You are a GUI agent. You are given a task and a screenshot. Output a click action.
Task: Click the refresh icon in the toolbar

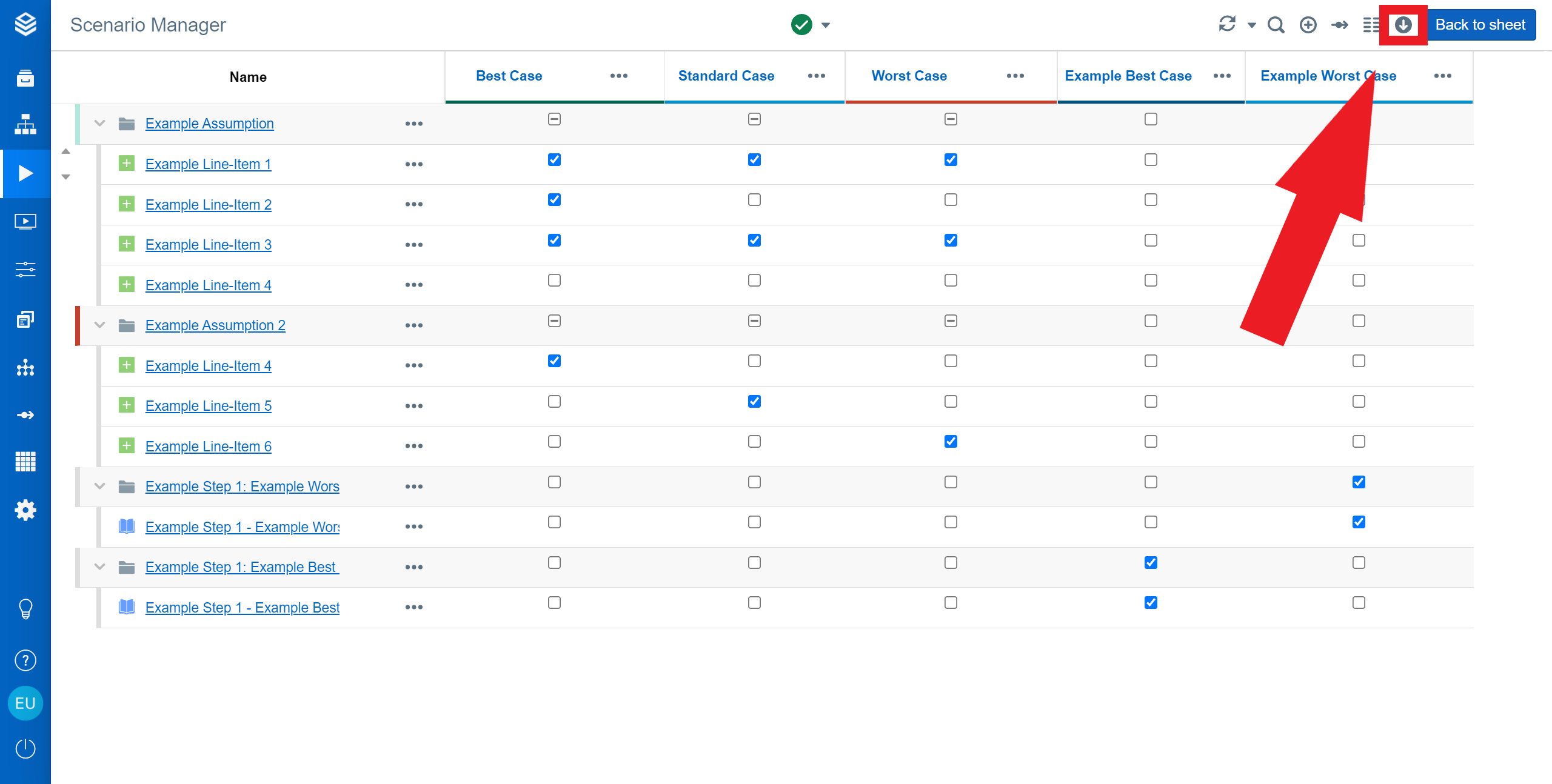click(1227, 24)
